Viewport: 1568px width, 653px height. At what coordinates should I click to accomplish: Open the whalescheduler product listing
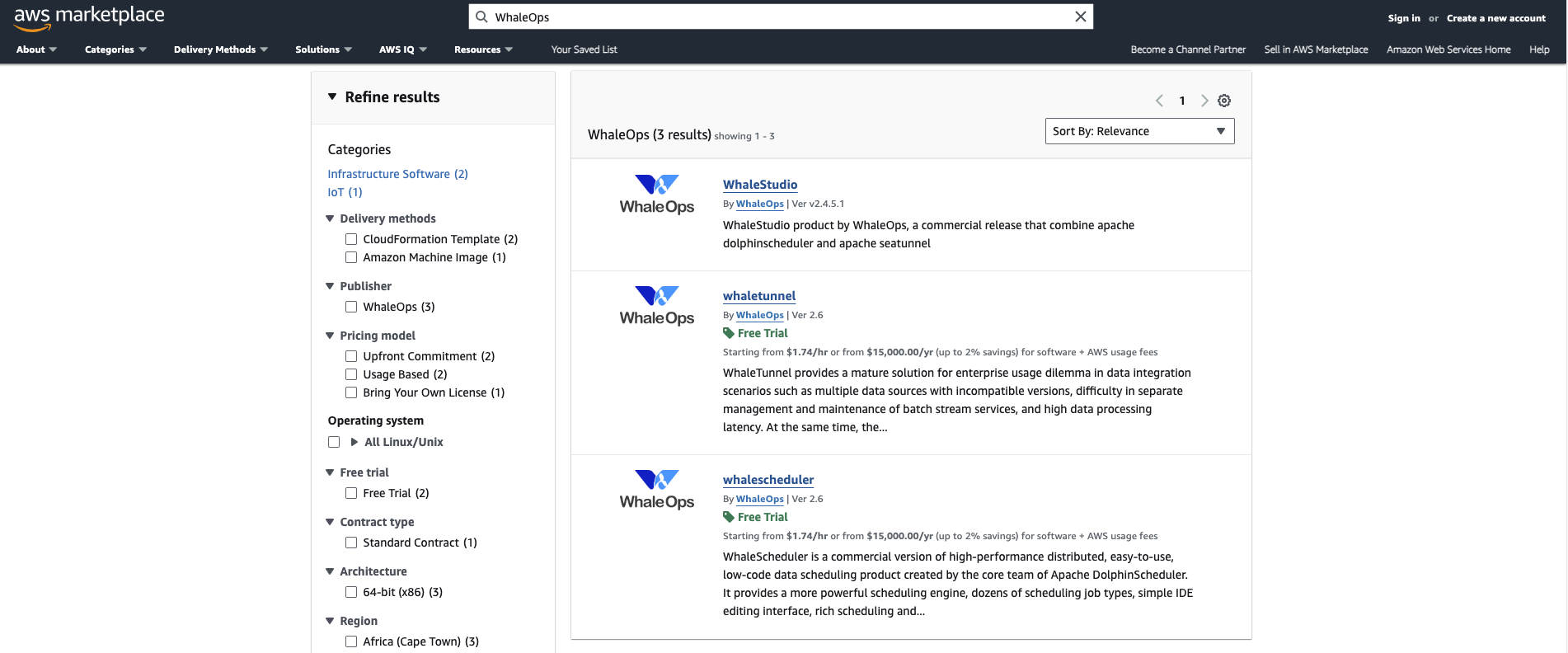click(768, 480)
